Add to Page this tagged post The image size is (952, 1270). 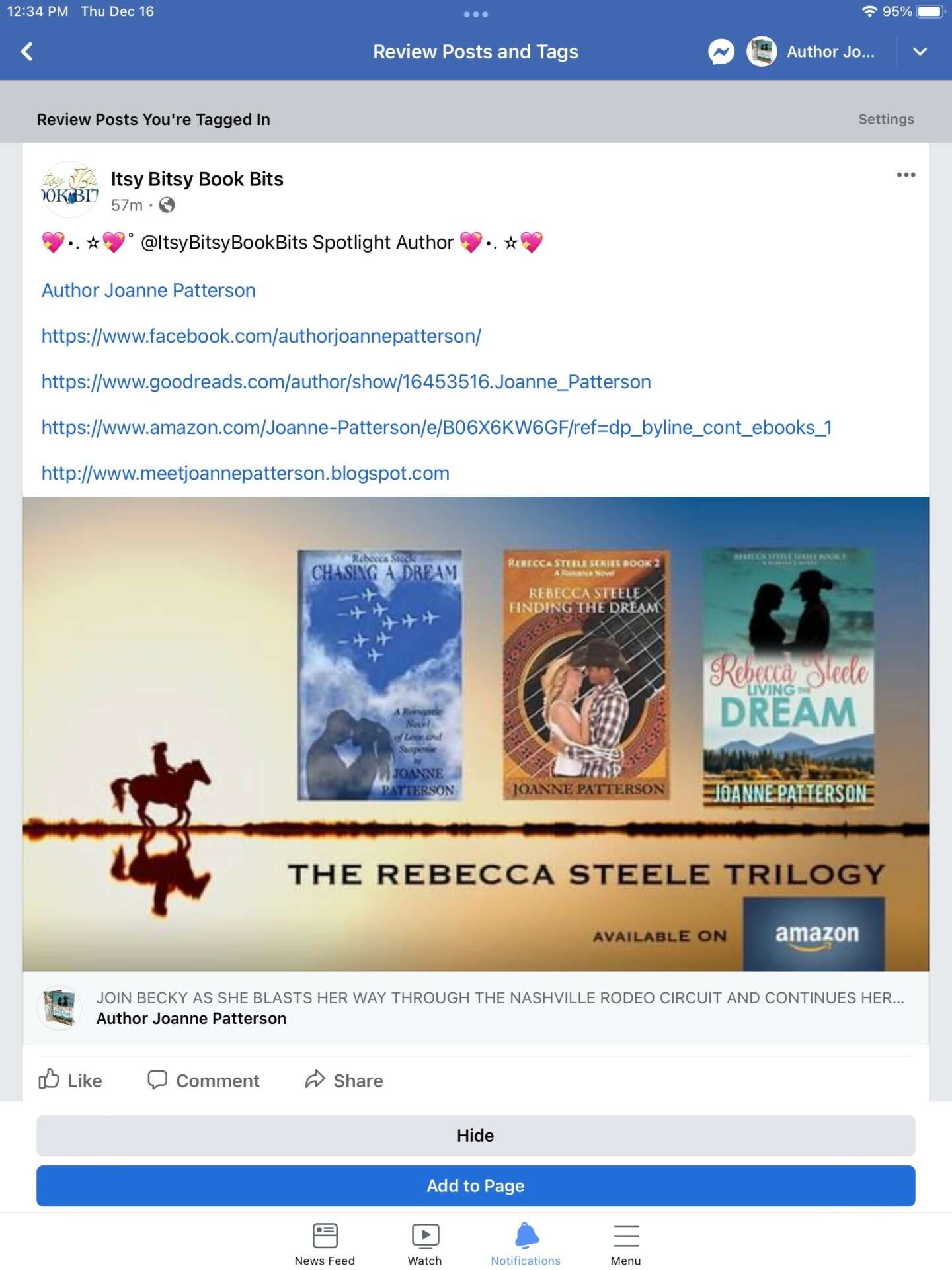tap(476, 1186)
